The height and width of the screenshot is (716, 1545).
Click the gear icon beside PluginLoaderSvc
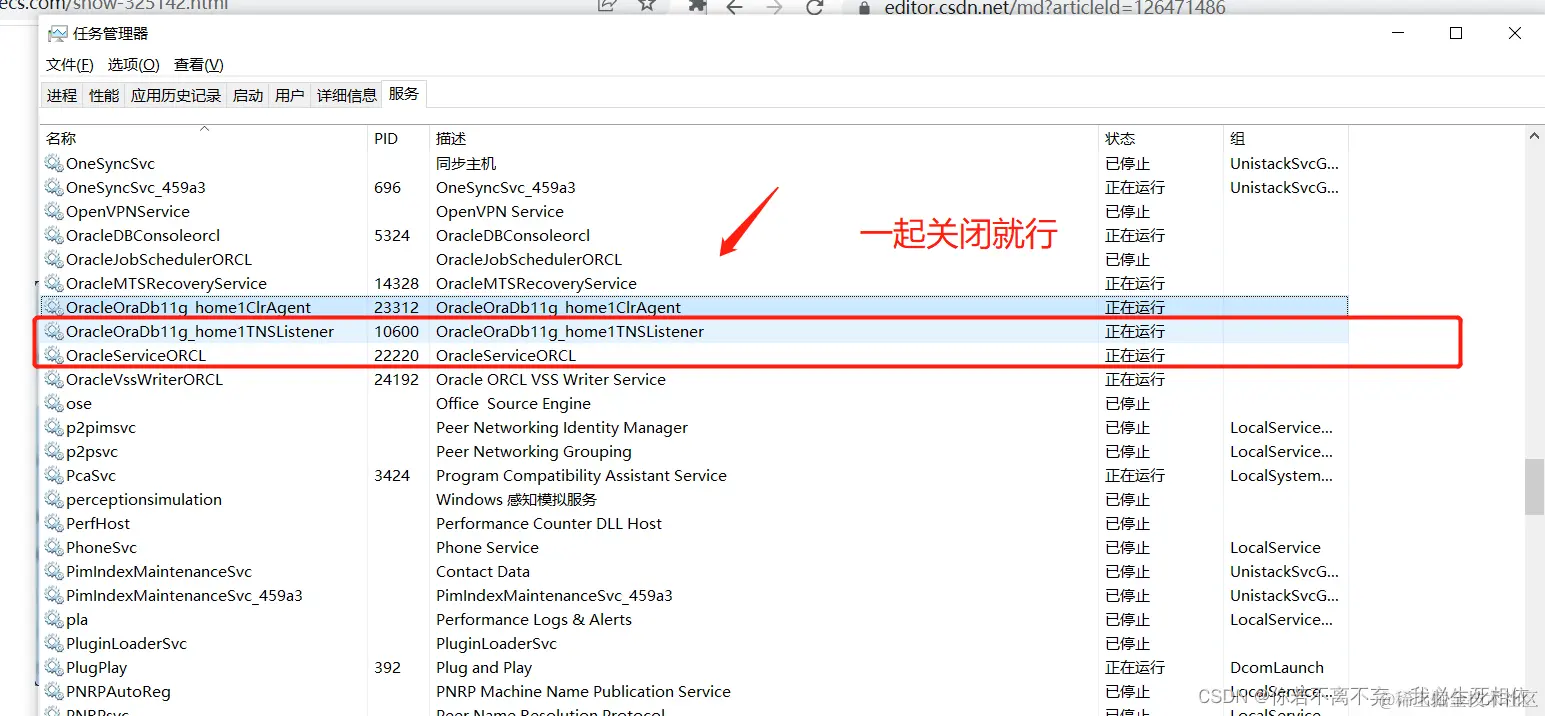pyautogui.click(x=54, y=643)
